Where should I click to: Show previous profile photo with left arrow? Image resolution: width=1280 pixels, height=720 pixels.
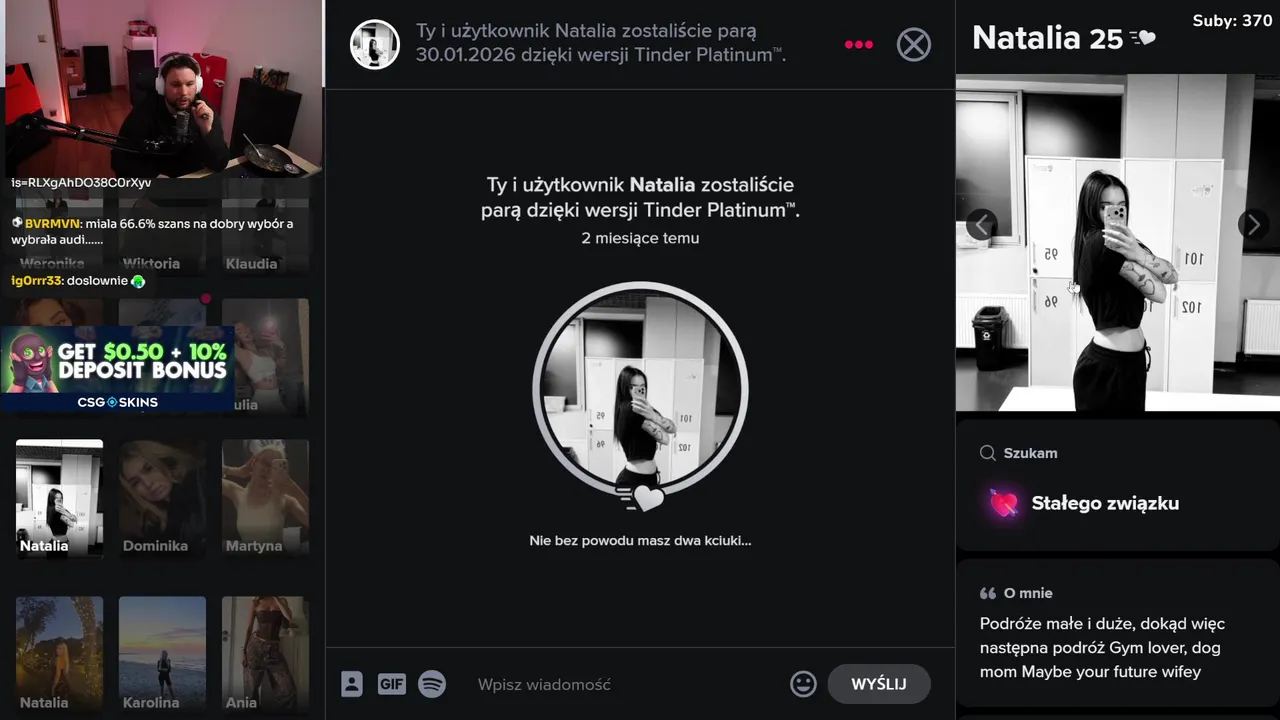pyautogui.click(x=981, y=225)
